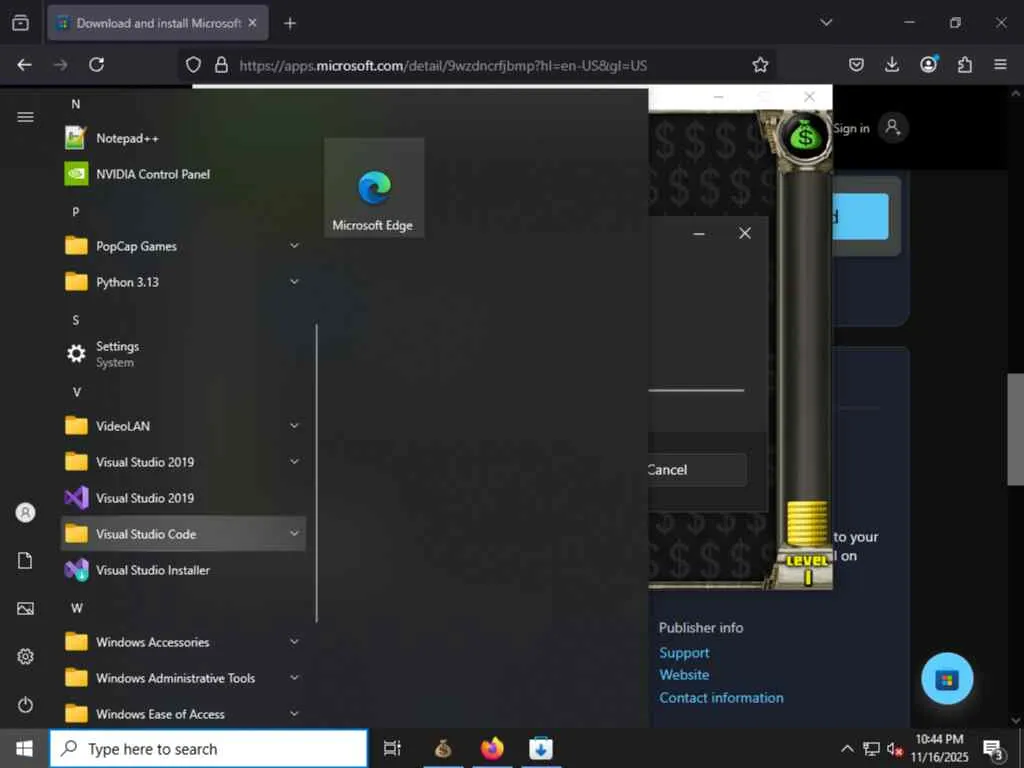Viewport: 1024px width, 768px height.
Task: Go back in Firefox
Action: click(x=24, y=65)
